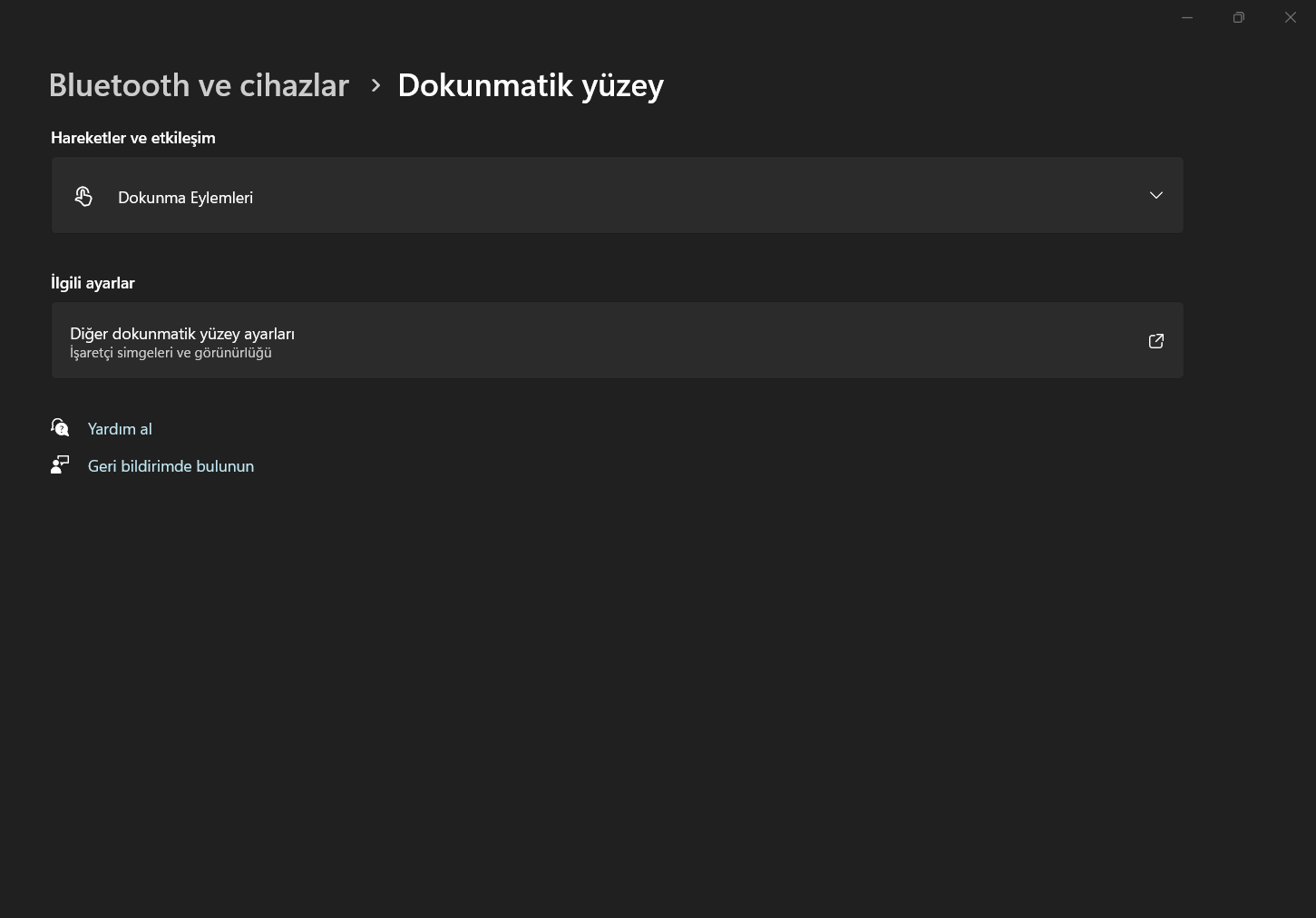Click the feedback person icon
Screen dimensions: 1316x918
point(60,465)
